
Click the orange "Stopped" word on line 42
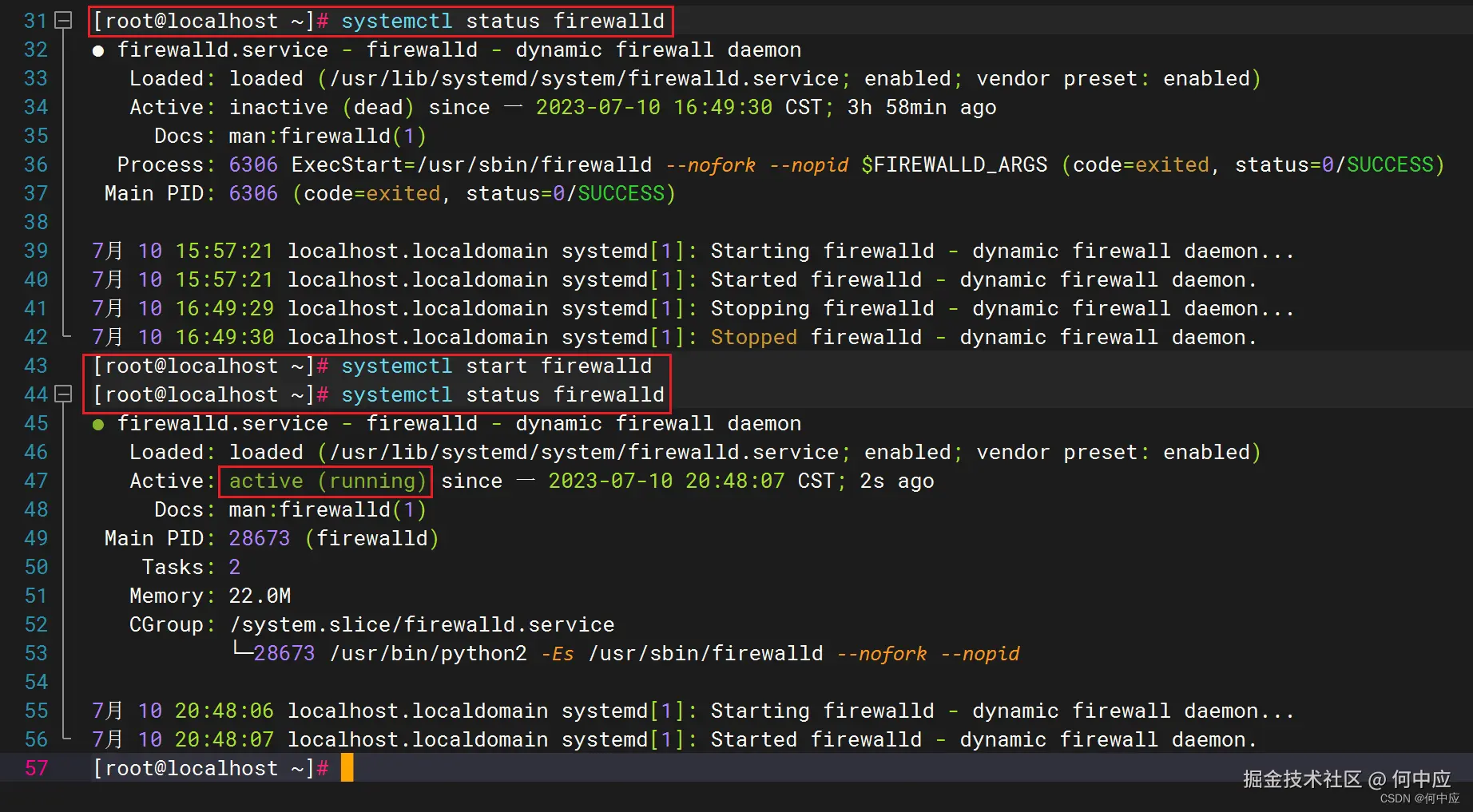coord(753,337)
